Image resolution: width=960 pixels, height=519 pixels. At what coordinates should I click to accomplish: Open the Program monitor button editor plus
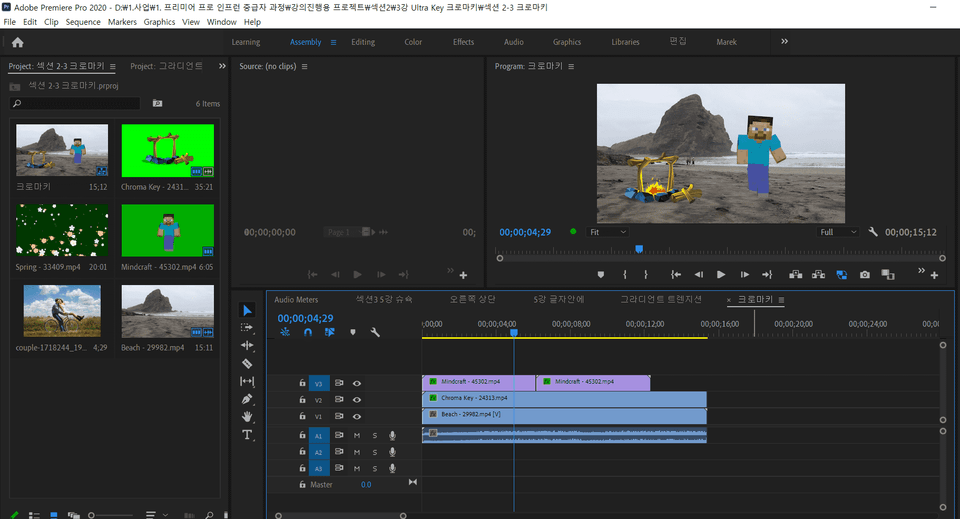[x=934, y=275]
